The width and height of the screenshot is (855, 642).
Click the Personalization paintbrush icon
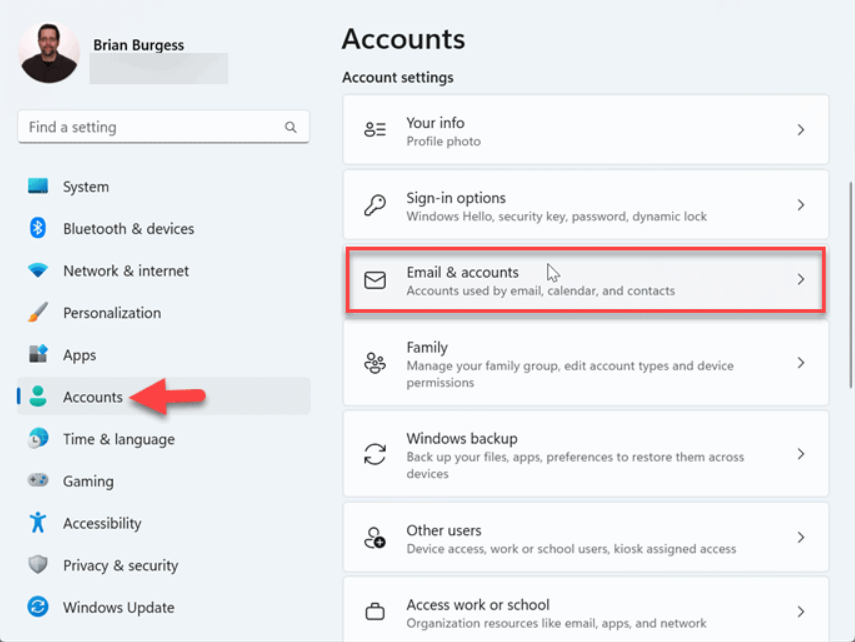pyautogui.click(x=38, y=313)
